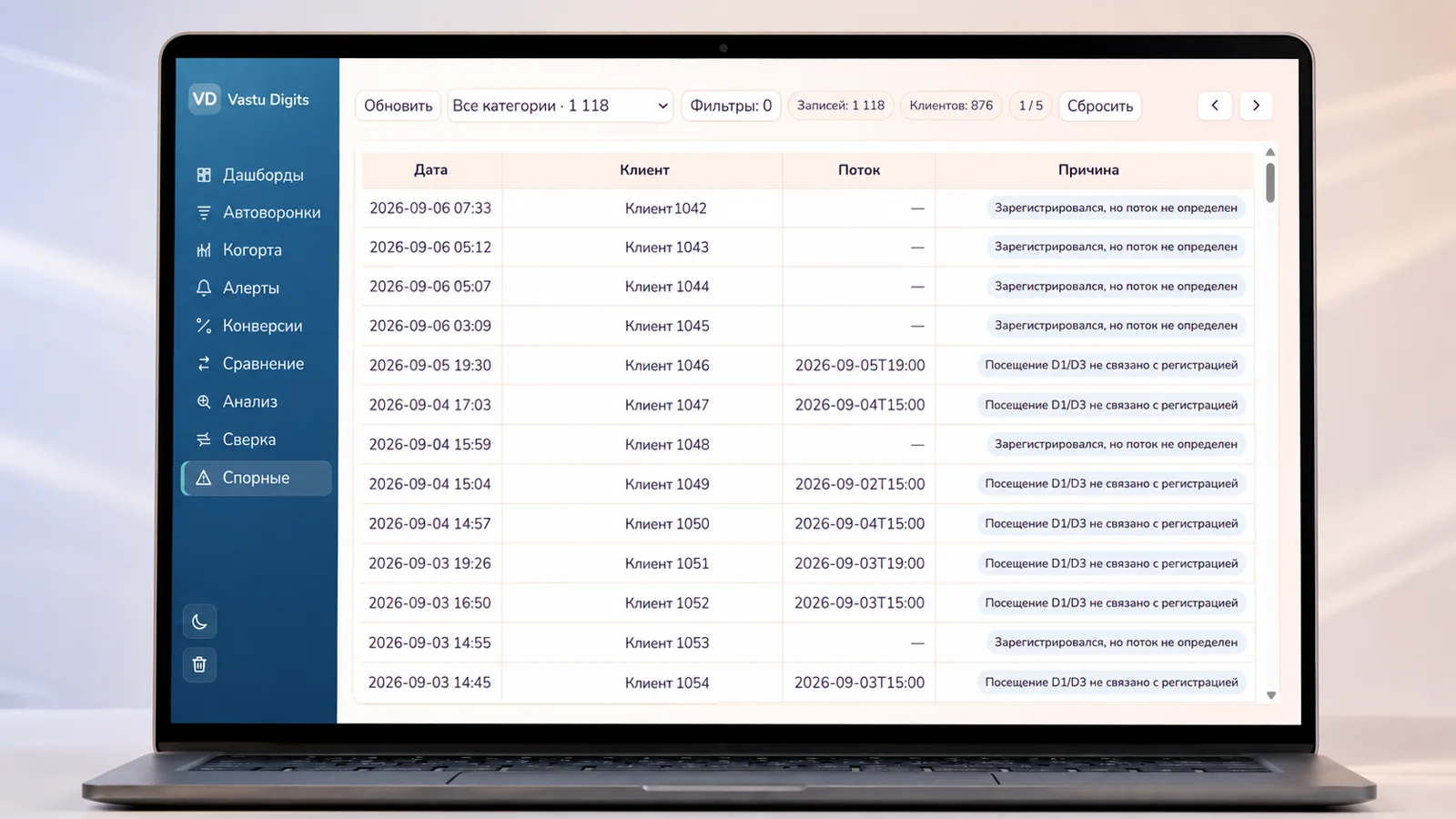This screenshot has width=1456, height=819.
Task: Click the reason tag for Клиент 1053
Action: coord(1116,642)
